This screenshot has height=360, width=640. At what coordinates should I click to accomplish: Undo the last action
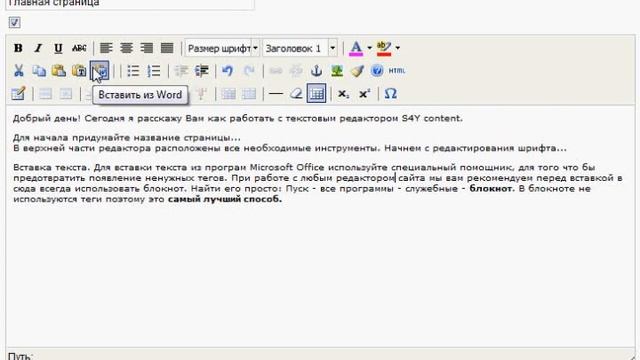pos(228,71)
